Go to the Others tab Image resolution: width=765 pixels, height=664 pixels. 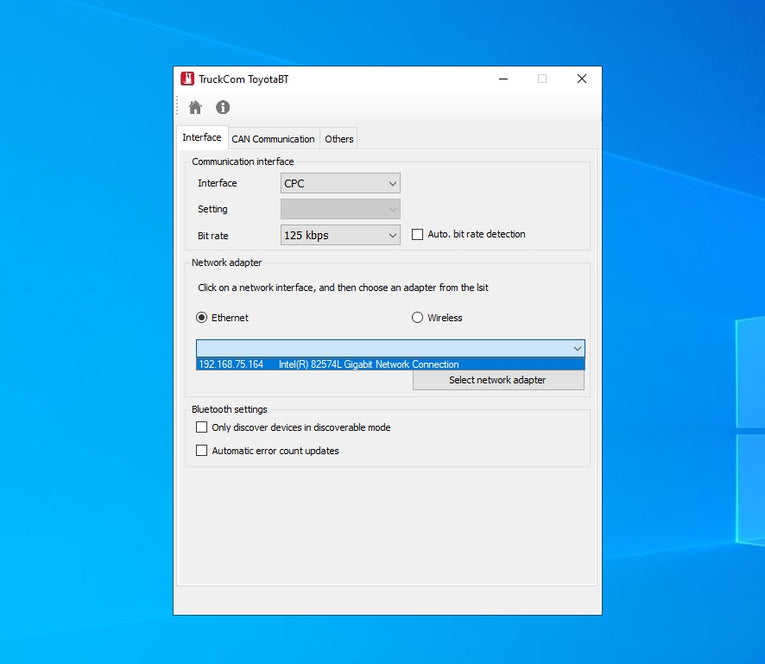(339, 139)
